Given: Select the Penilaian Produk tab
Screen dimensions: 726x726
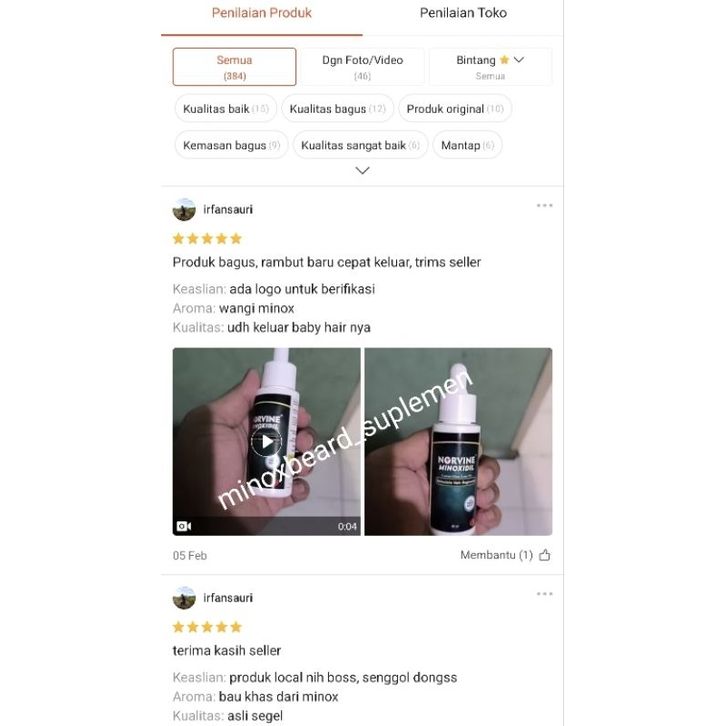Looking at the screenshot, I should 262,13.
